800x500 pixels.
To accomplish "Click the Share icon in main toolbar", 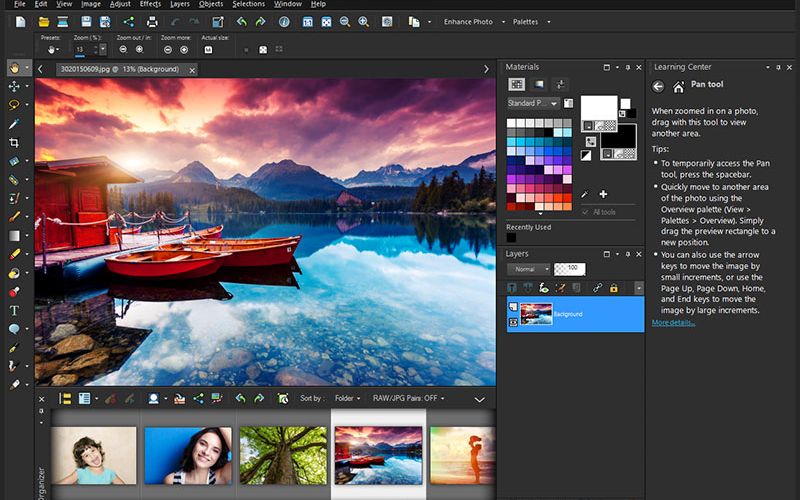I will pyautogui.click(x=129, y=22).
